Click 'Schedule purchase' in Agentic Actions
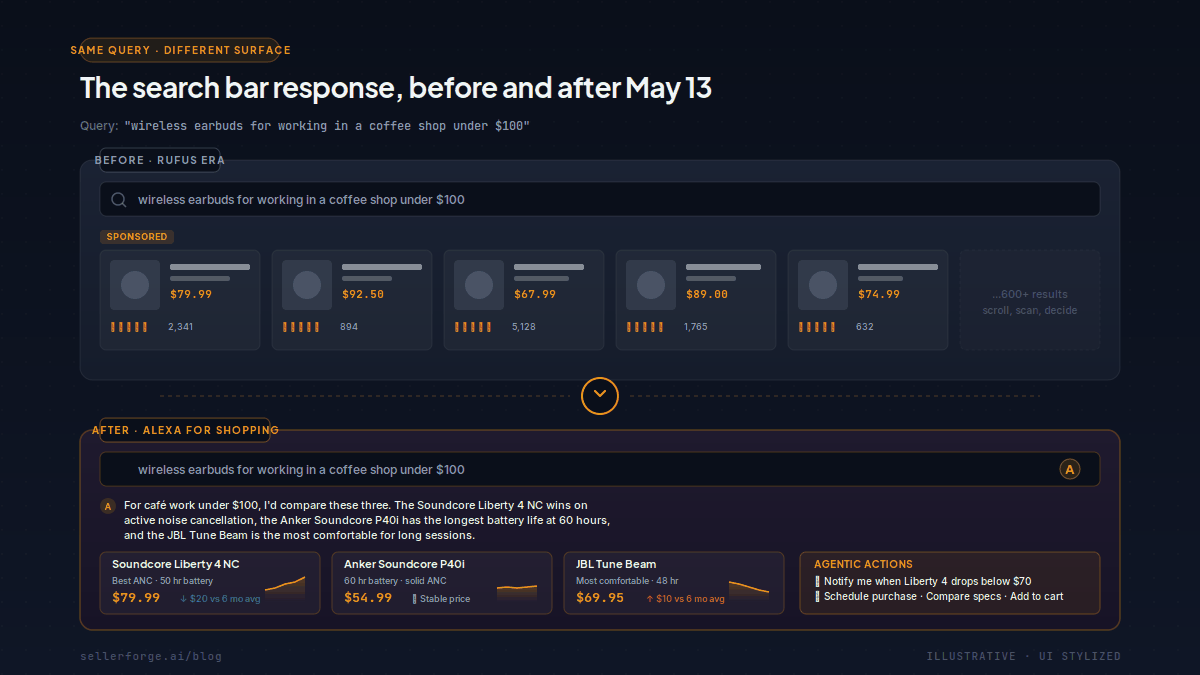Image resolution: width=1200 pixels, height=675 pixels. pos(870,596)
